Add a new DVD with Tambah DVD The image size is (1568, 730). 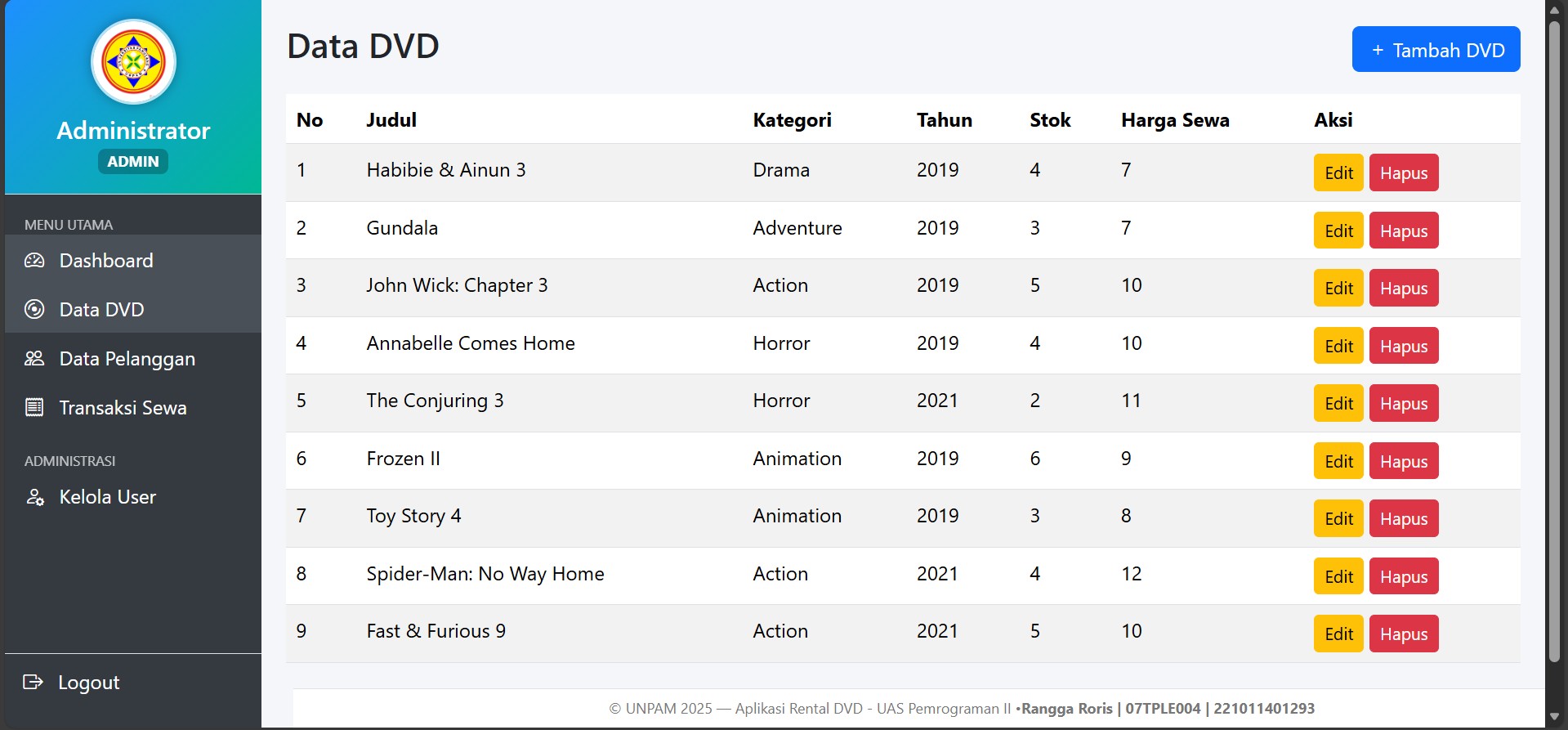(1436, 50)
